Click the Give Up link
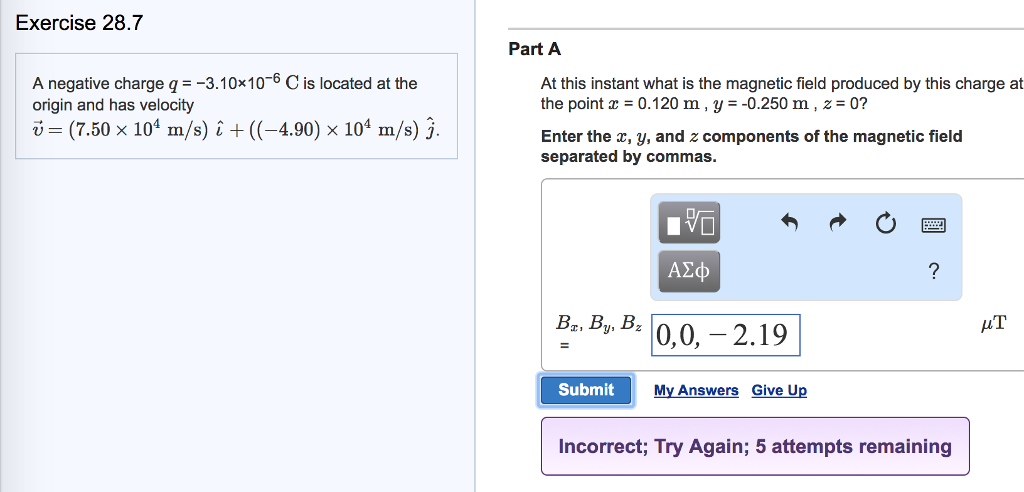The height and width of the screenshot is (492, 1024). pos(779,390)
